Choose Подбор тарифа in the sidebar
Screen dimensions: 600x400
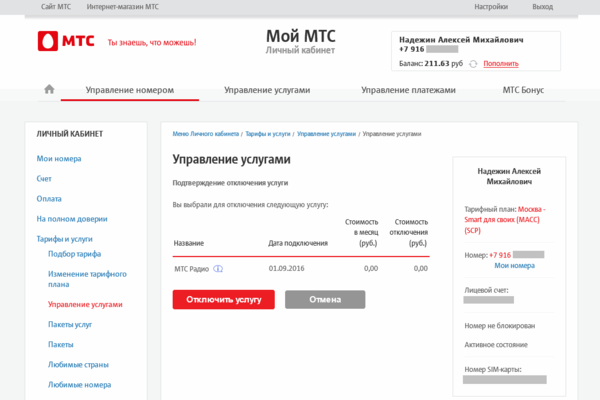pyautogui.click(x=75, y=254)
